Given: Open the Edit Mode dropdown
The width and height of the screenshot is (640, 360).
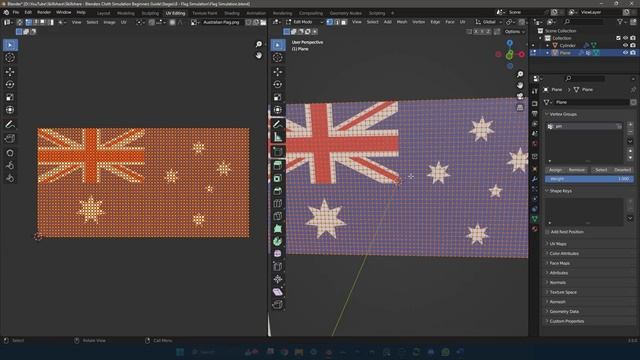Looking at the screenshot, I should click(x=304, y=22).
